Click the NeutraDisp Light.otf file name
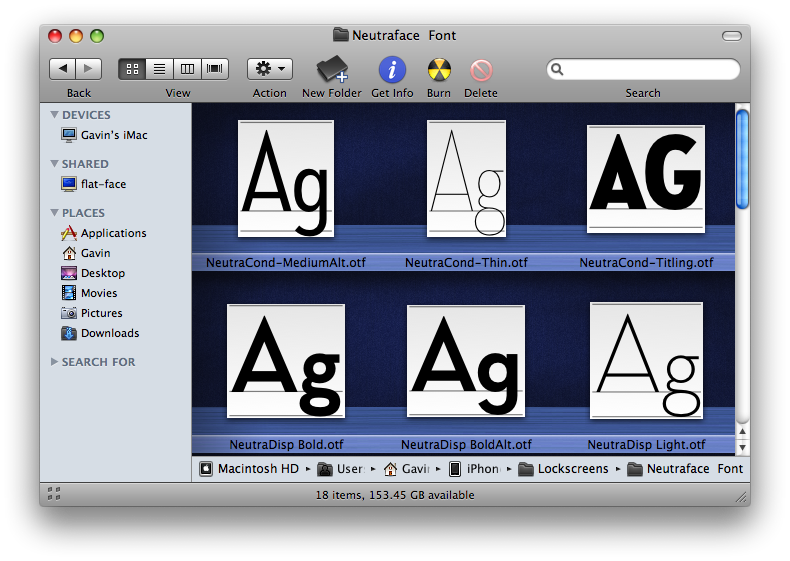790x561 pixels. point(646,445)
